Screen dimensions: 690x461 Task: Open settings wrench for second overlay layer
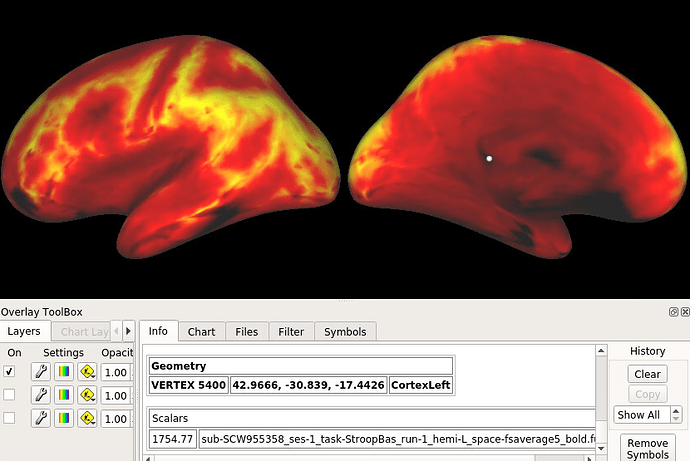(41, 395)
